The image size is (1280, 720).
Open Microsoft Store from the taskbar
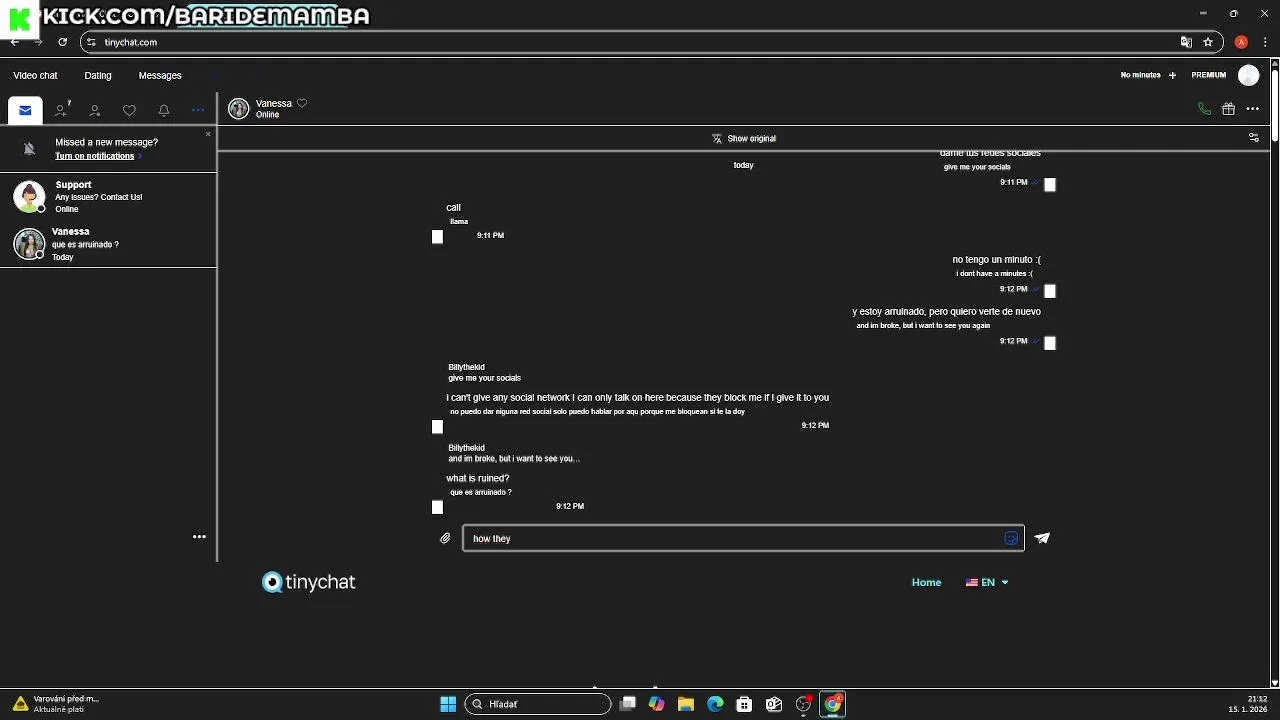point(744,704)
